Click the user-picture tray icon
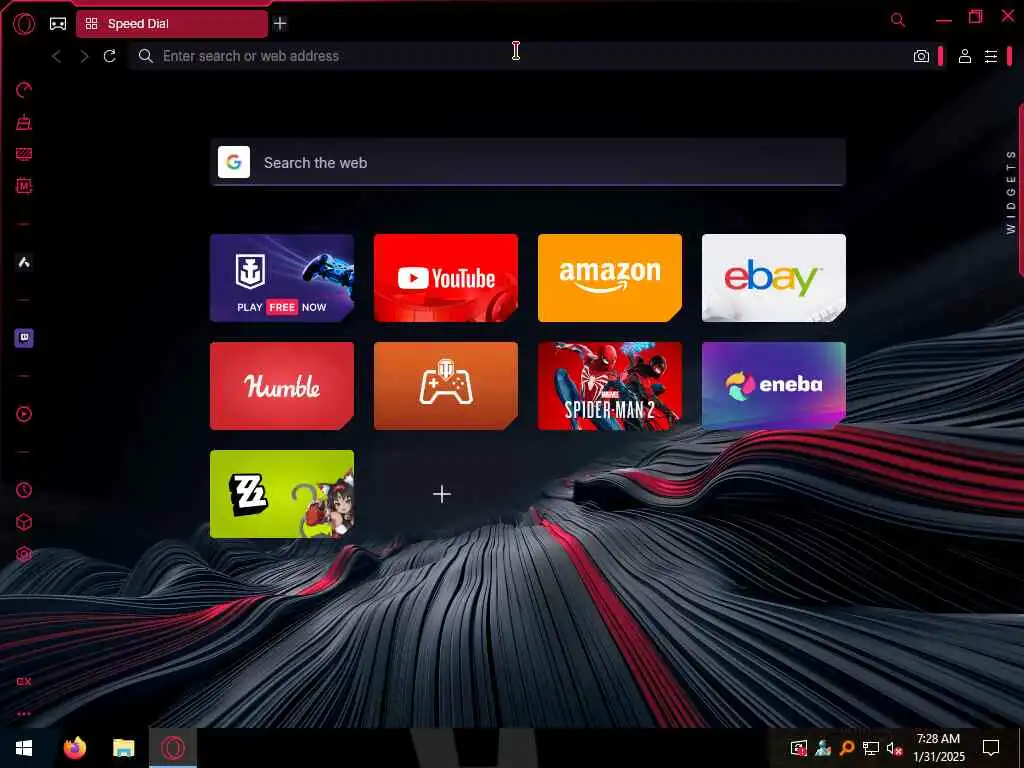The width and height of the screenshot is (1024, 768). 822,748
